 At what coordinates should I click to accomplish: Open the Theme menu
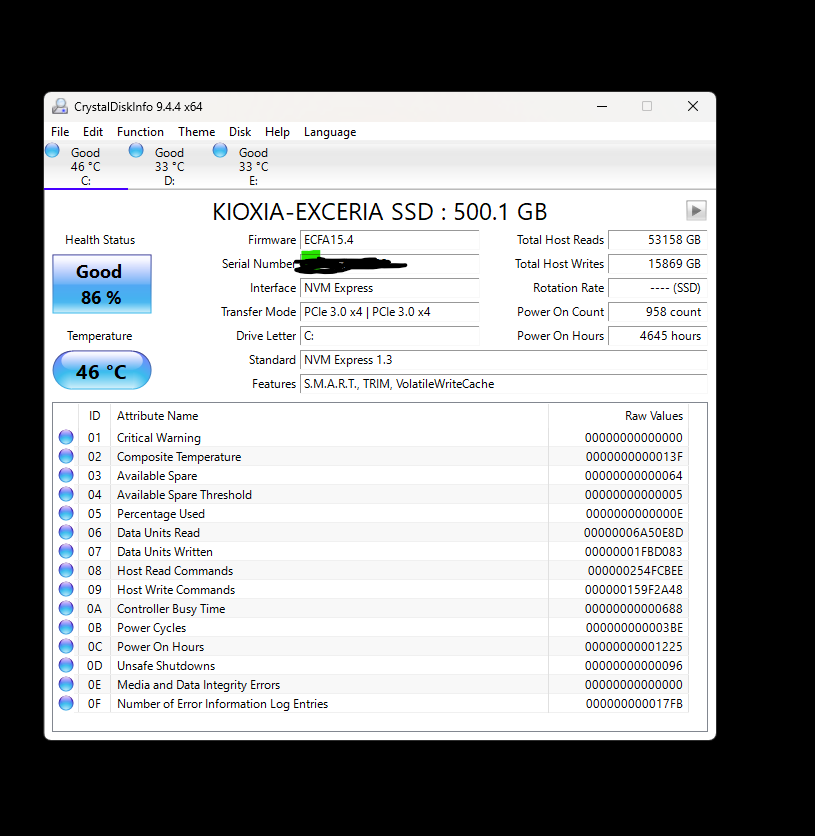pyautogui.click(x=196, y=132)
